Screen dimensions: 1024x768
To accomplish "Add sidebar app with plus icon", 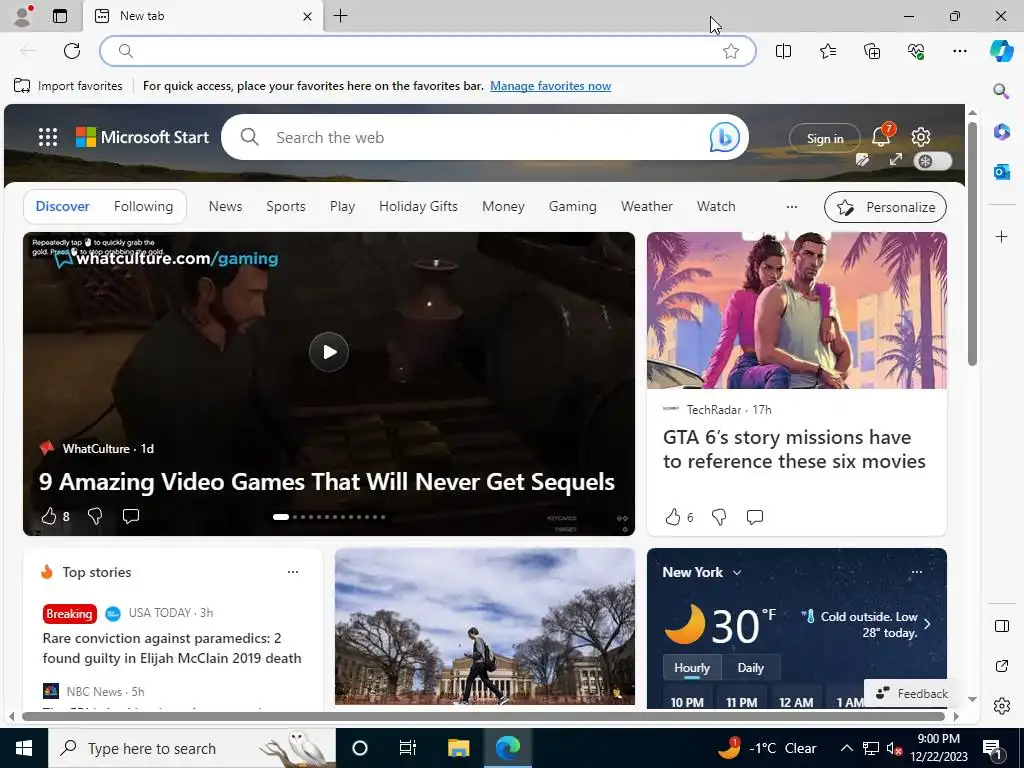I will [1001, 236].
